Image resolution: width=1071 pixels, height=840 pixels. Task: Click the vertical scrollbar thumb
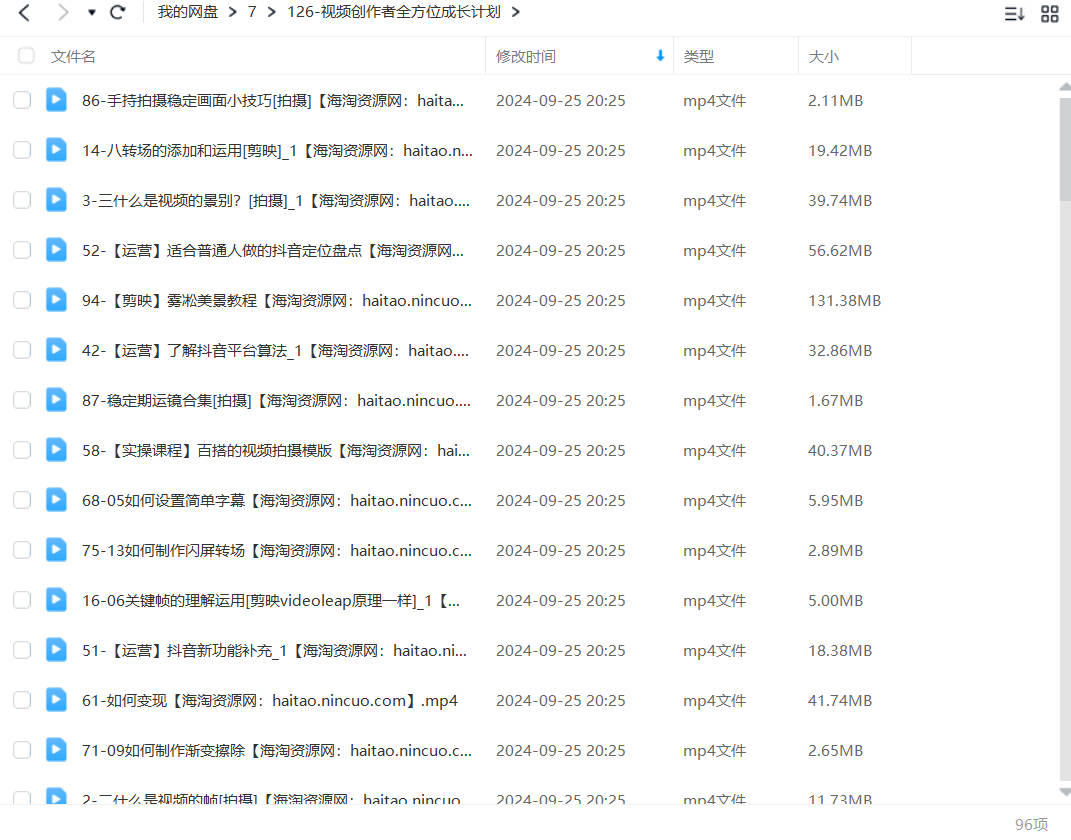tap(1065, 149)
